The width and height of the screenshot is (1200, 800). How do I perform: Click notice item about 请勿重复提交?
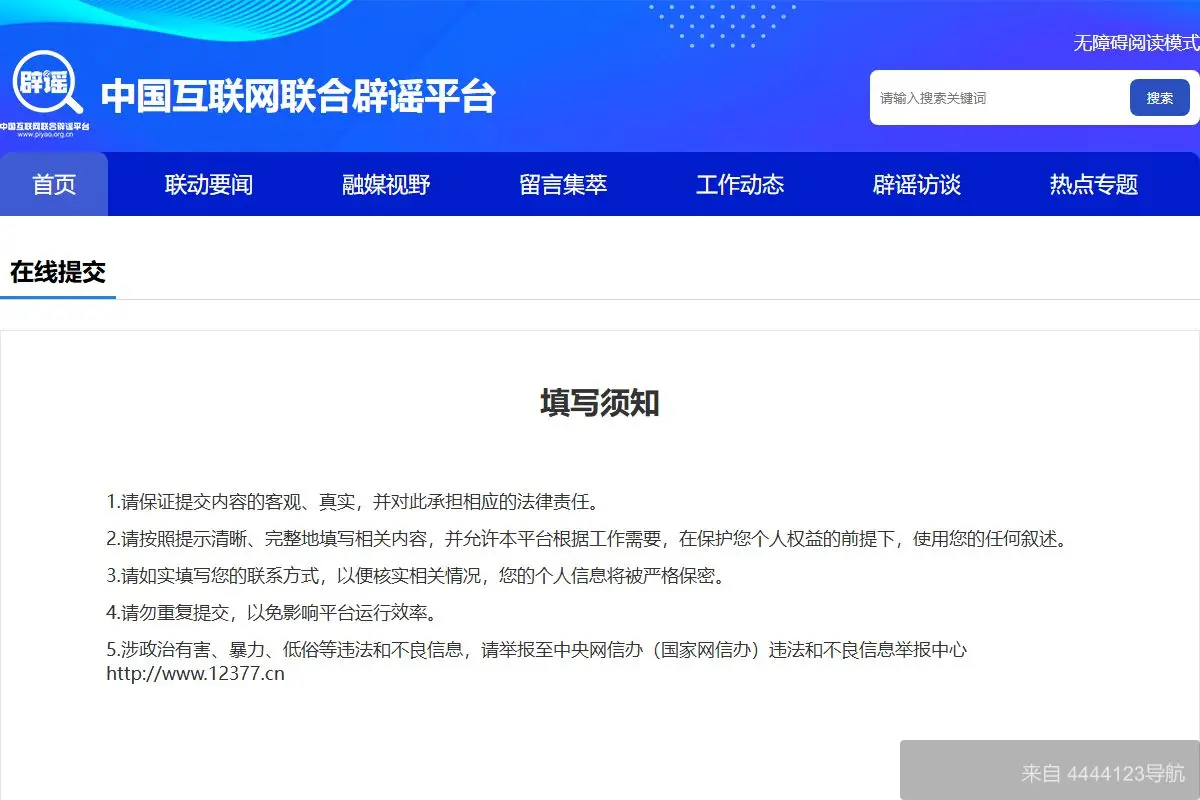pyautogui.click(x=270, y=612)
